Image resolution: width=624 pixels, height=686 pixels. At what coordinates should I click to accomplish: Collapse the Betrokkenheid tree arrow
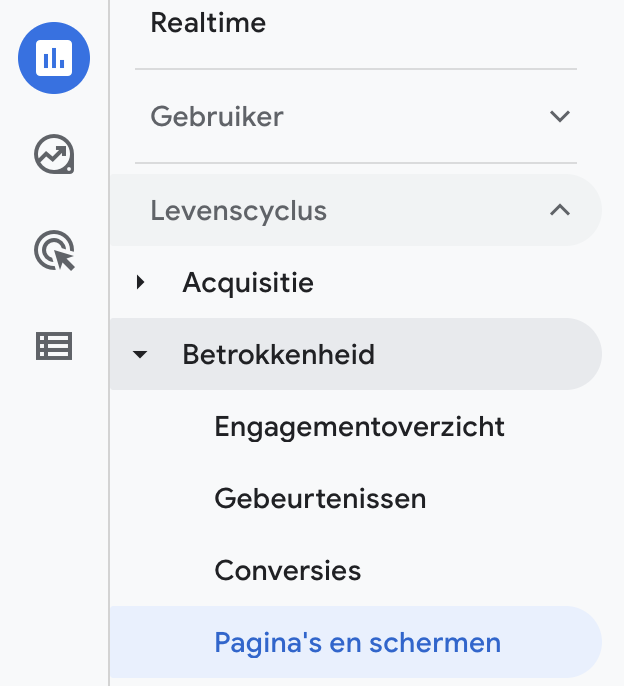click(141, 354)
